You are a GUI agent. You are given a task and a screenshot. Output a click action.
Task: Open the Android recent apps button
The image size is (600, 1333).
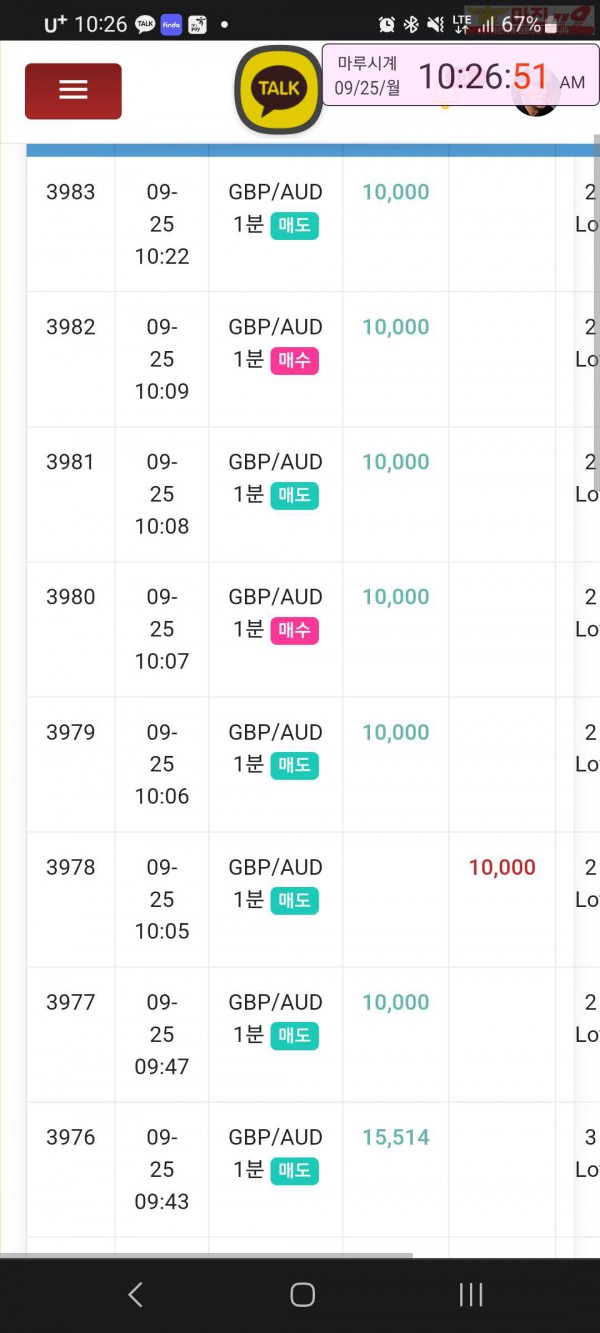click(470, 1295)
